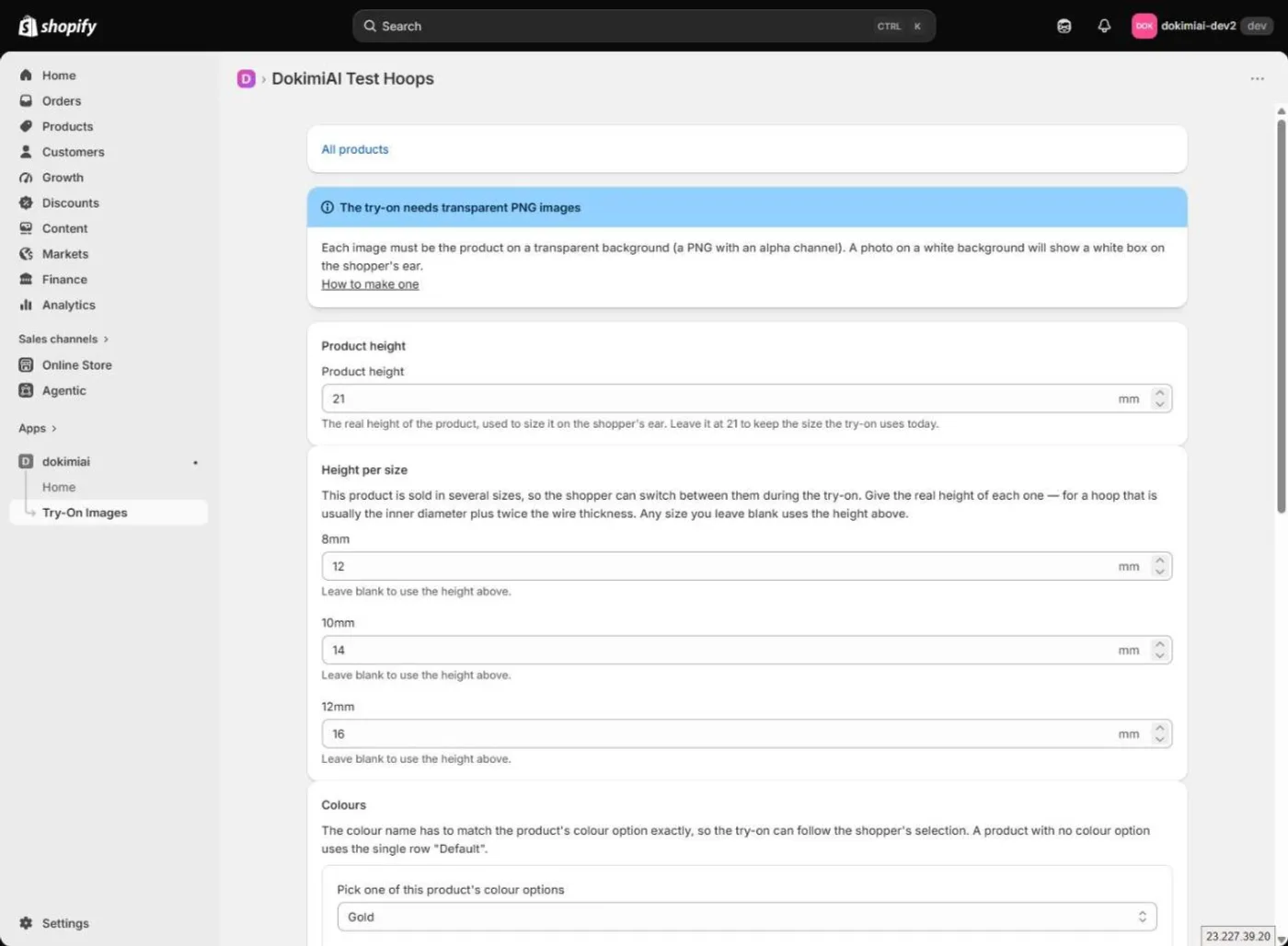
Task: Click the Products tag icon
Action: 26,126
